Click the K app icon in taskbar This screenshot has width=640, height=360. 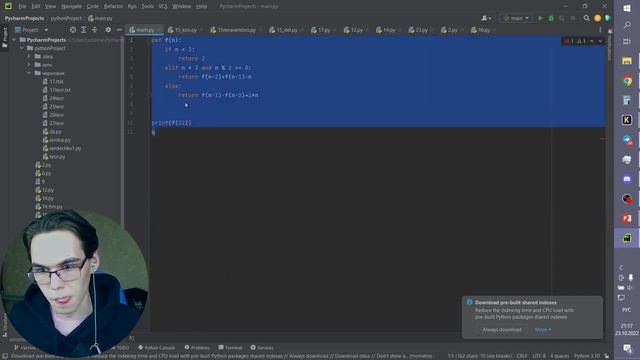[x=627, y=120]
